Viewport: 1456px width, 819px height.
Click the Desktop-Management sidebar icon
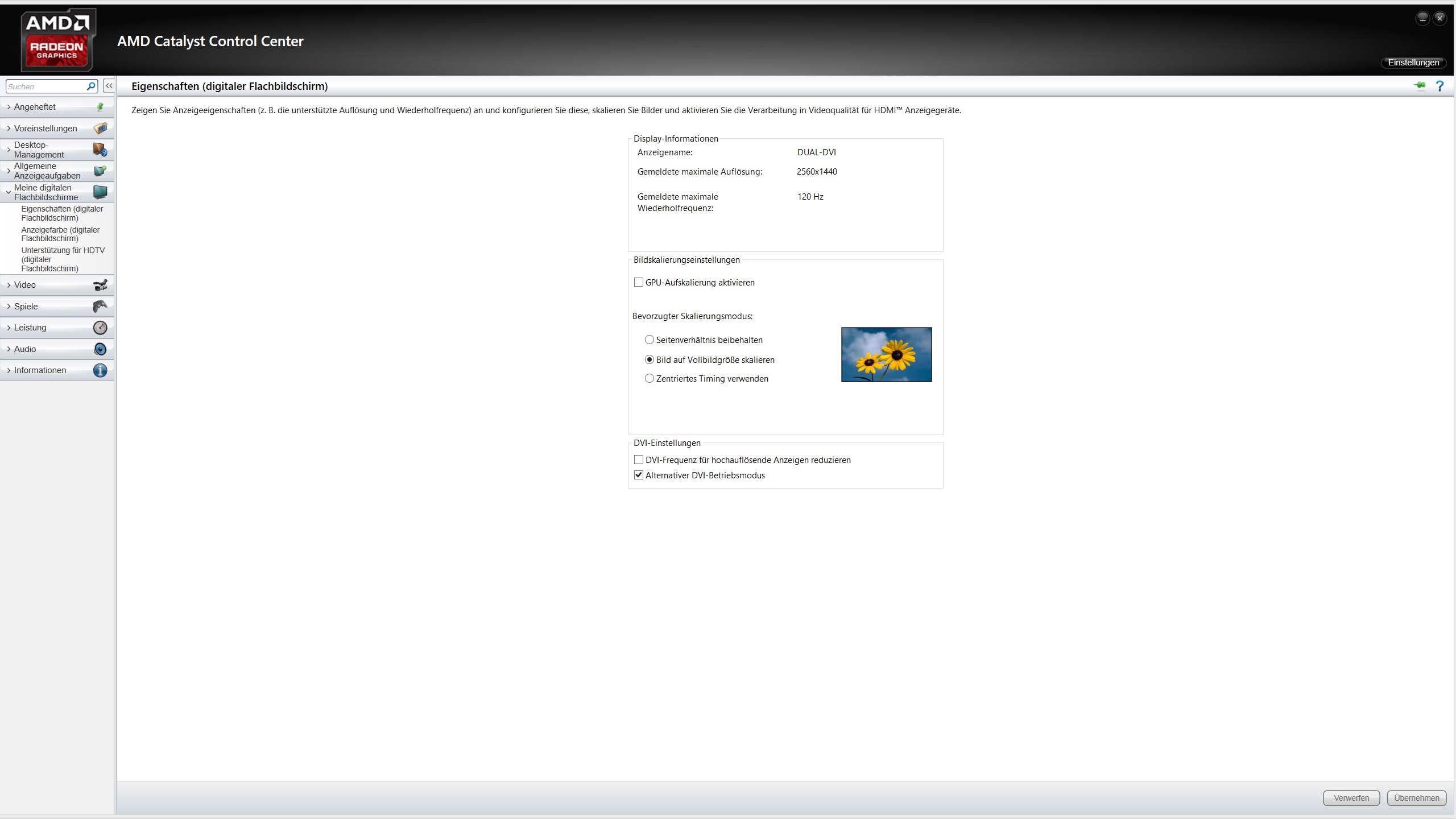100,150
